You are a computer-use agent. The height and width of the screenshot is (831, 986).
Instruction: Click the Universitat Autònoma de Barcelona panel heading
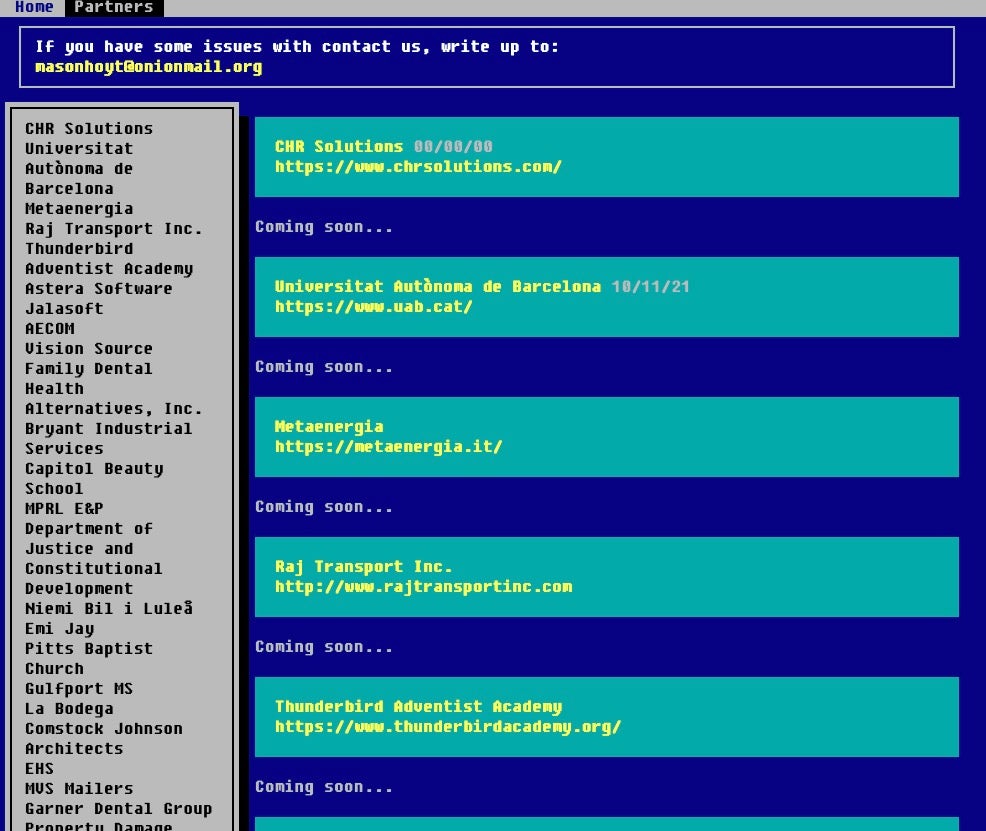438,287
